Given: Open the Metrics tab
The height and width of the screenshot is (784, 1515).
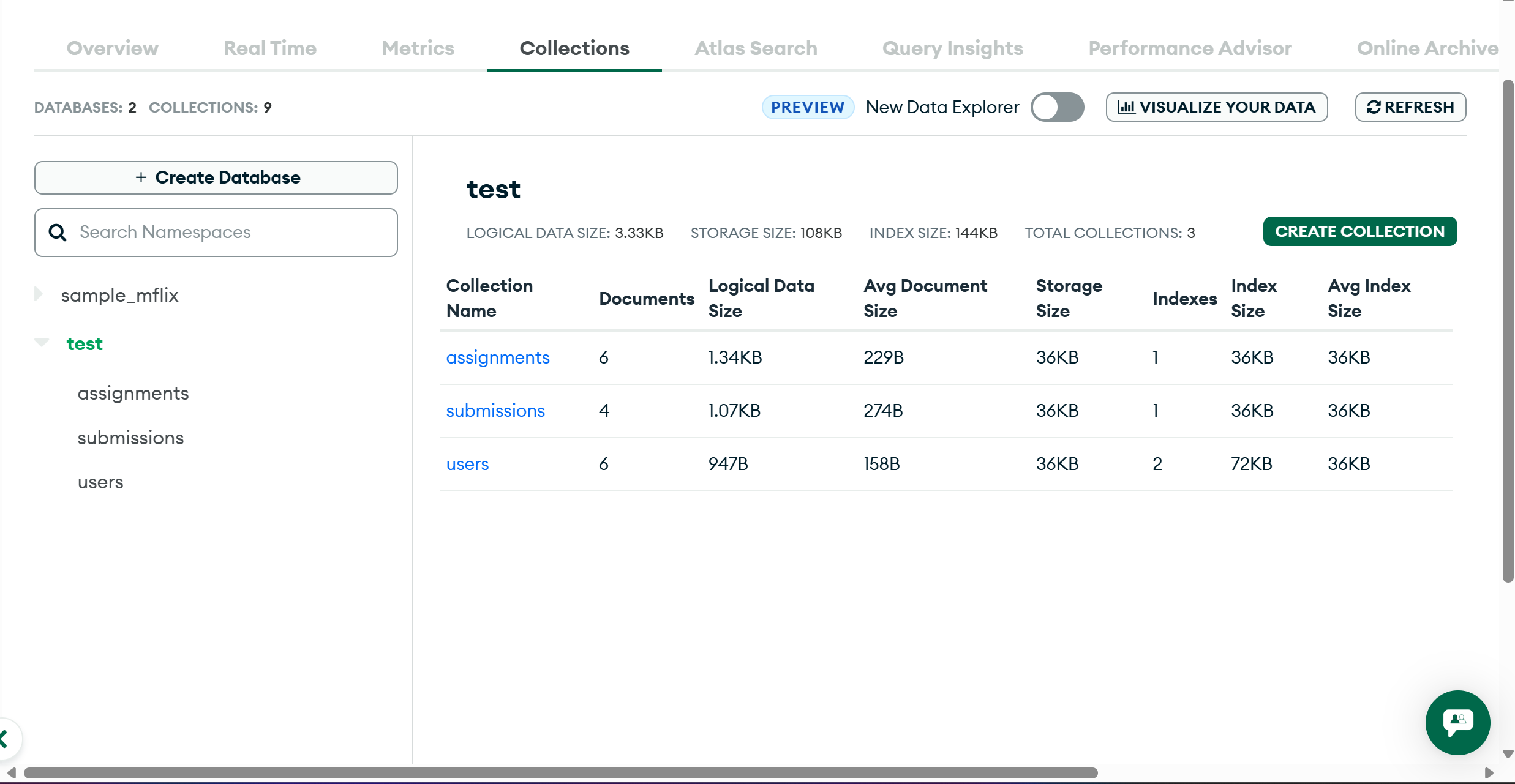Looking at the screenshot, I should click(418, 48).
